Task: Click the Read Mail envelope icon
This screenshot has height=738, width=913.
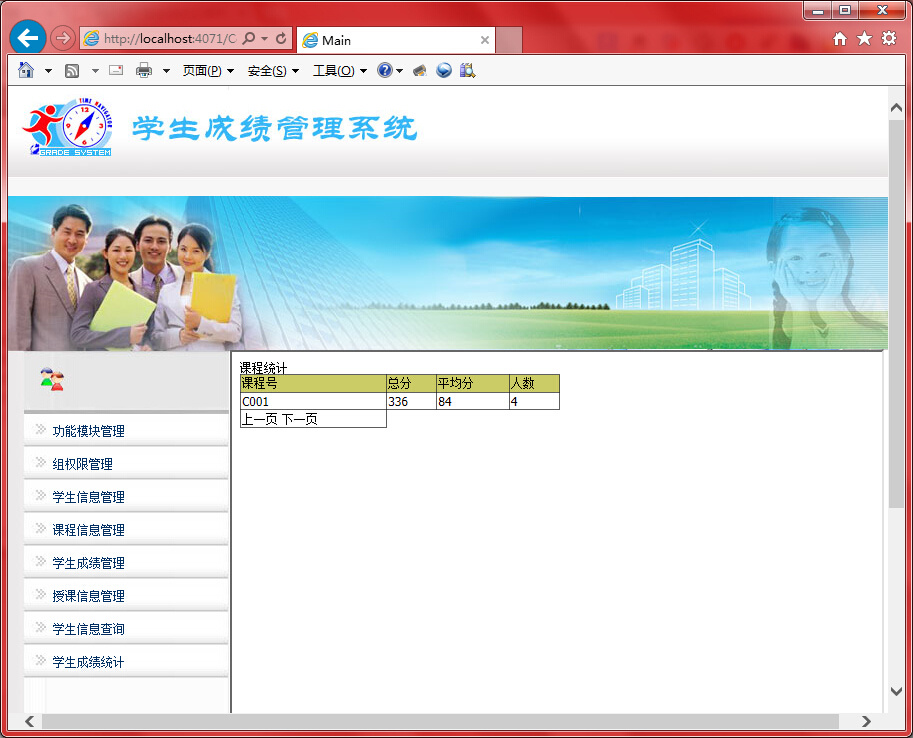Action: click(x=116, y=70)
